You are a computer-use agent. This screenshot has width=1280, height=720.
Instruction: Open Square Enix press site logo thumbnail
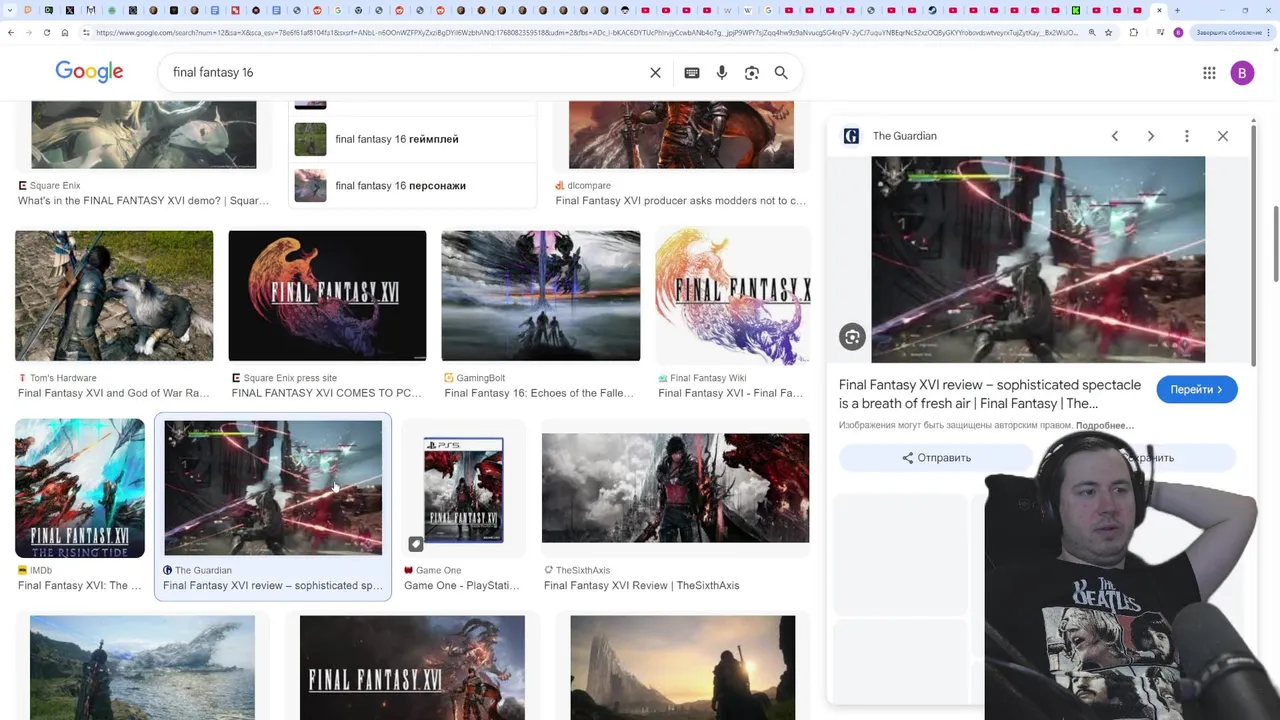coord(327,295)
